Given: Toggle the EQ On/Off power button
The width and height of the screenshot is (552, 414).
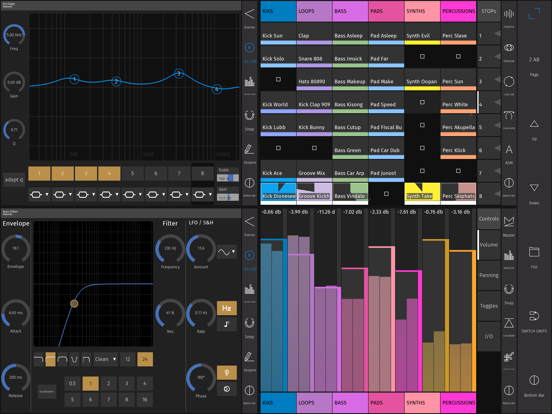Looking at the screenshot, I should (x=249, y=48).
